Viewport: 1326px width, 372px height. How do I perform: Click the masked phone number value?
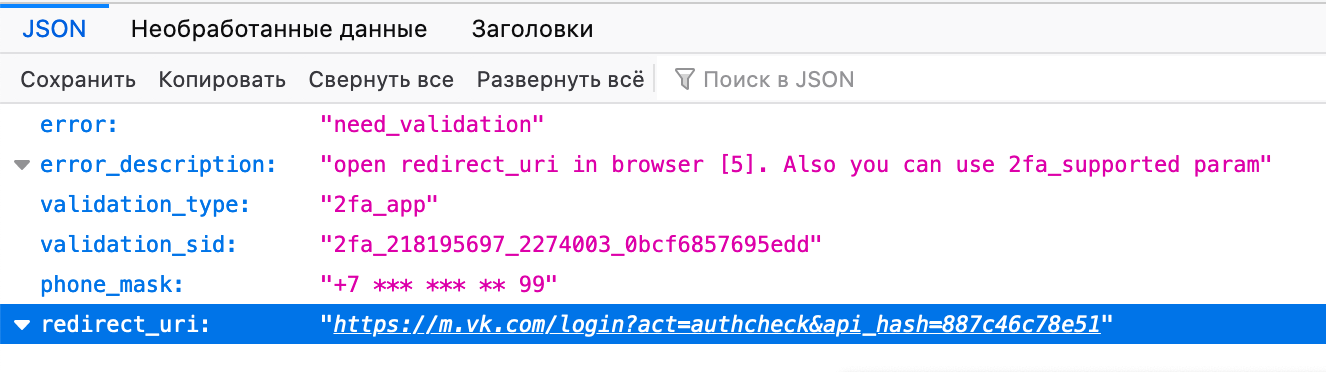click(x=438, y=285)
